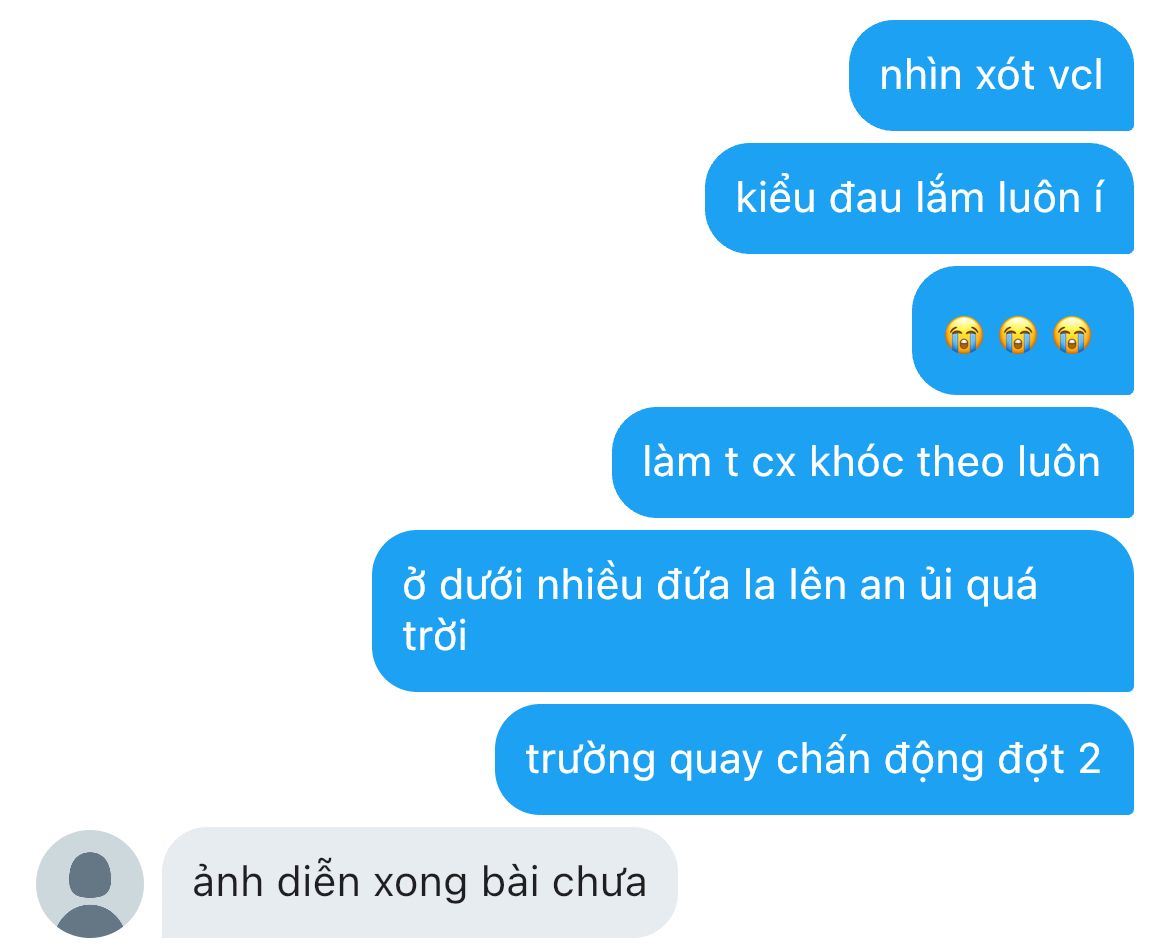
Task: Select the 'làm t cx khóc theo luôn' message
Action: 873,462
